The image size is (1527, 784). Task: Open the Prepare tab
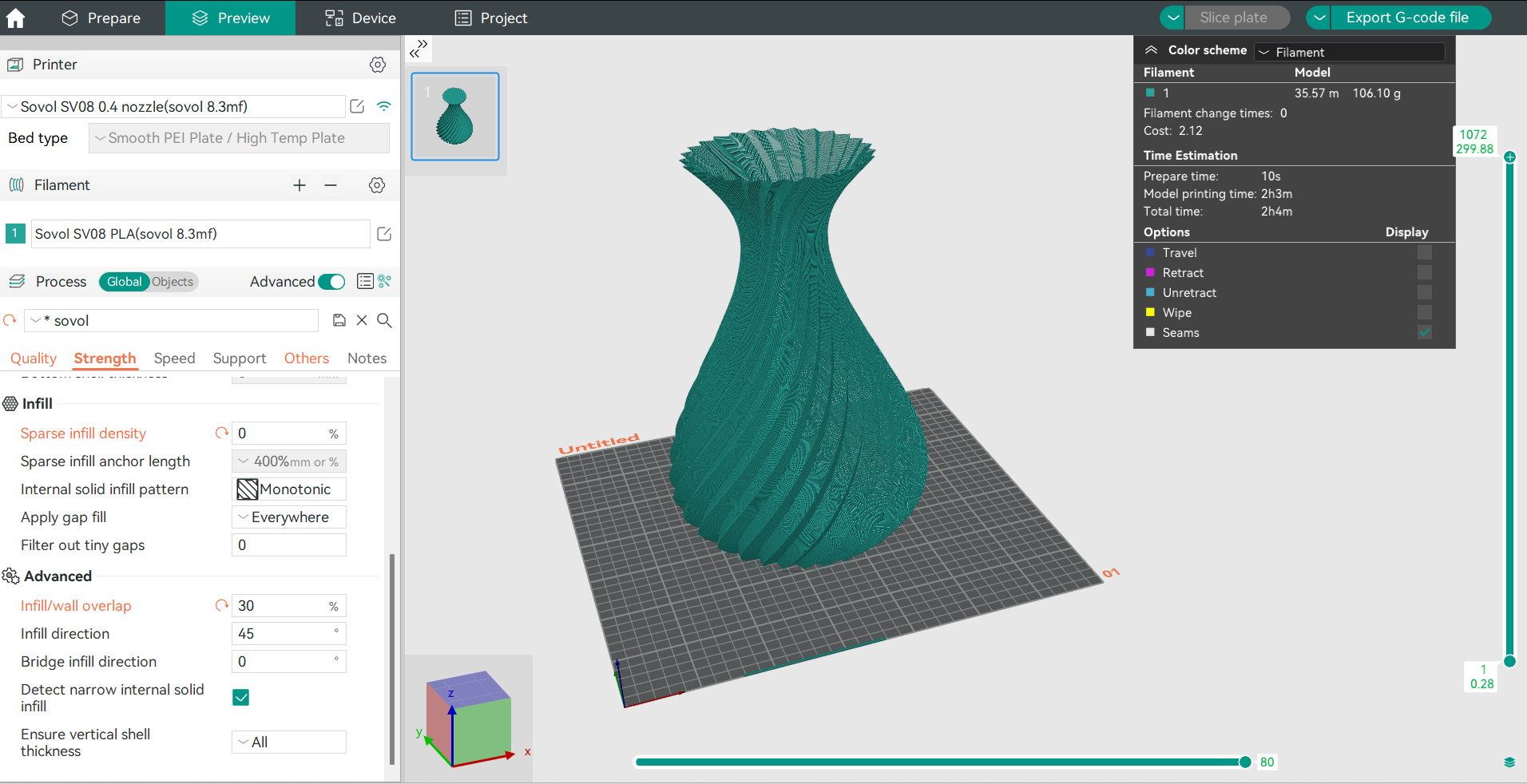point(101,18)
